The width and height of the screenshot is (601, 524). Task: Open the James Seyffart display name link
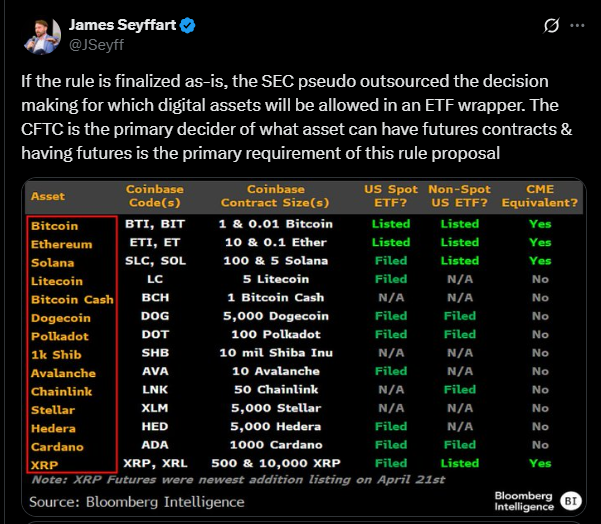[x=122, y=25]
